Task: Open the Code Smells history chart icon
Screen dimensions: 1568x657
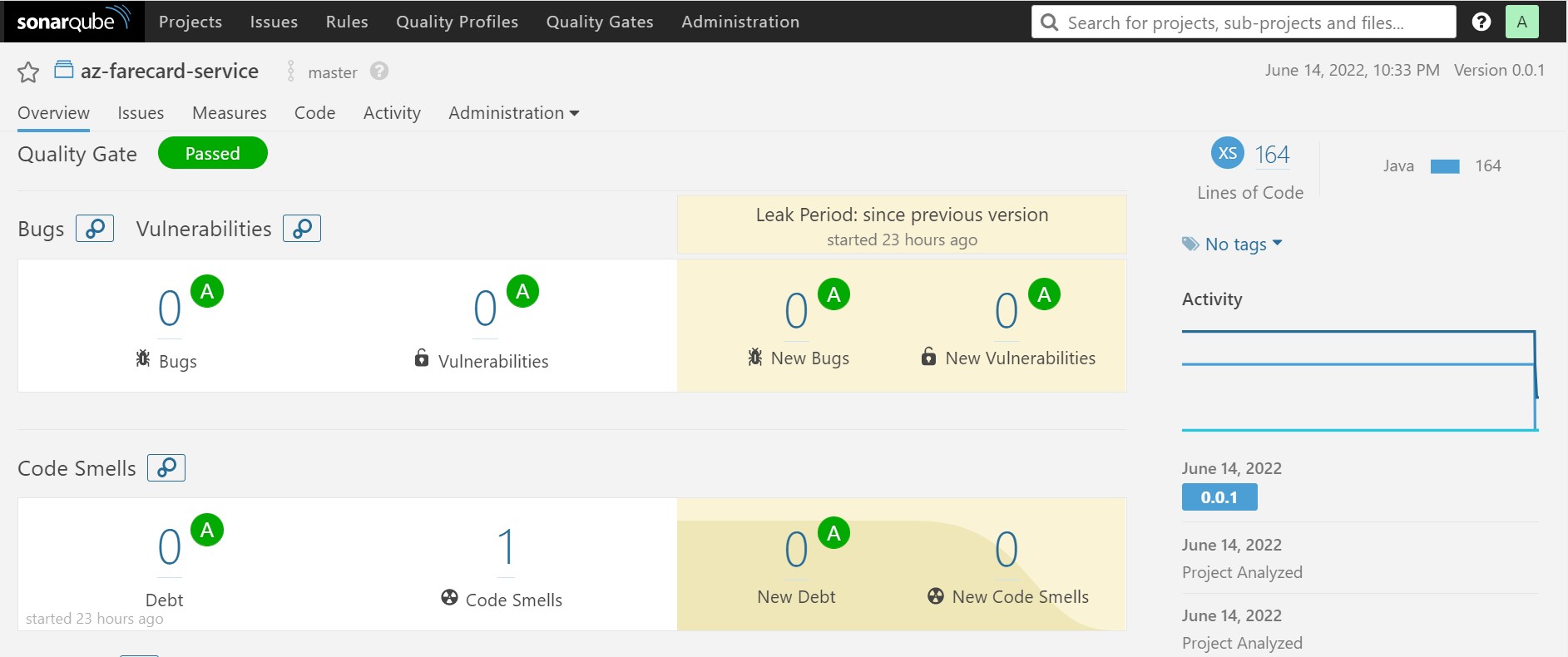Action: point(166,467)
